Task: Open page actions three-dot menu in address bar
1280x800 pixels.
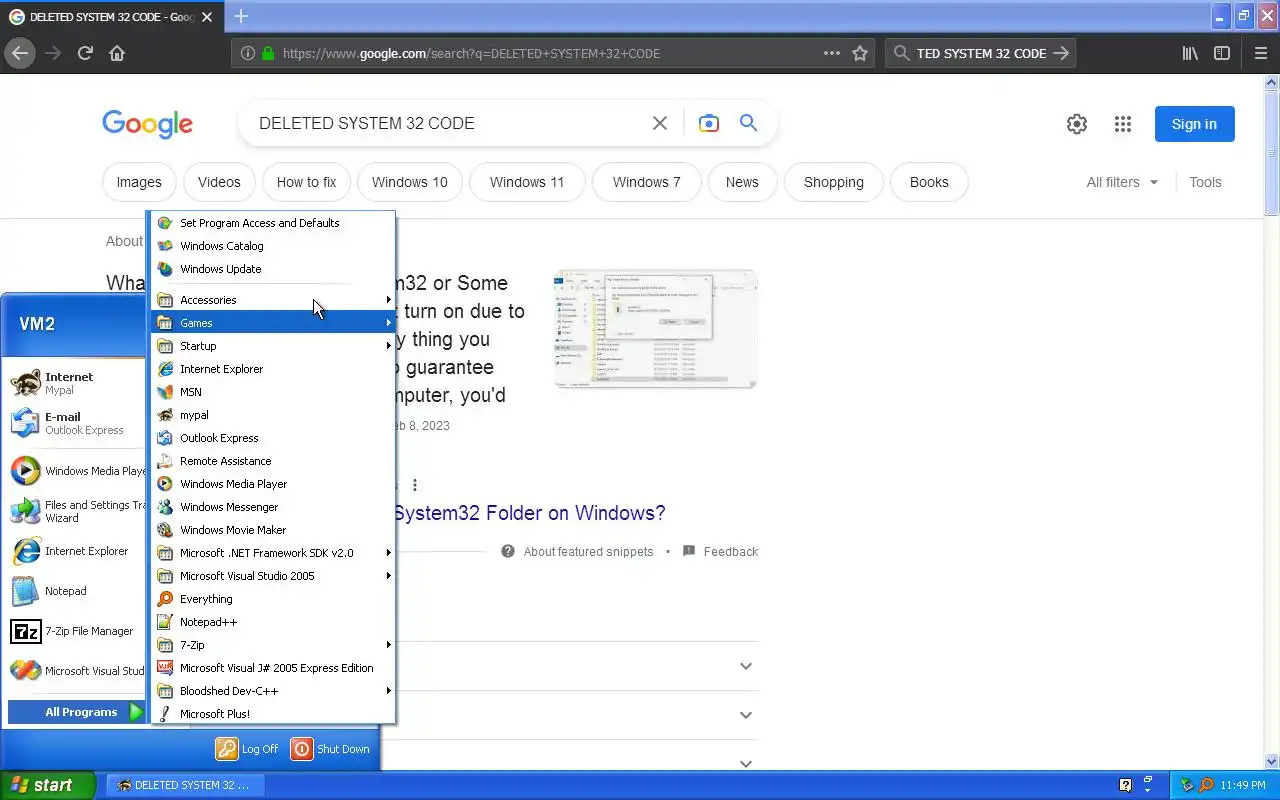Action: pyautogui.click(x=832, y=53)
